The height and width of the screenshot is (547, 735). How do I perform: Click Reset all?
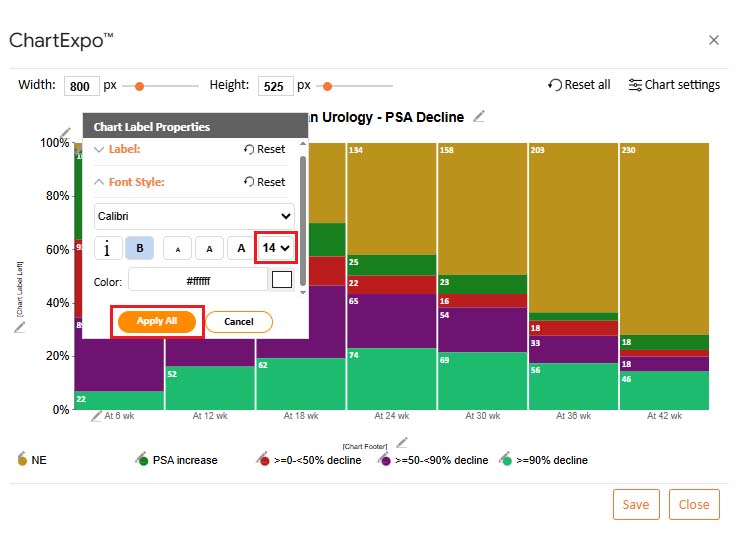(579, 85)
